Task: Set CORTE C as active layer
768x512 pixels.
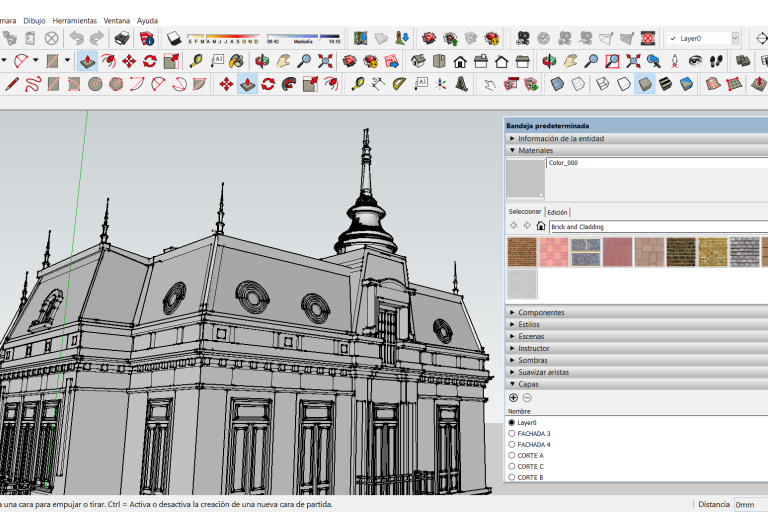Action: pos(512,466)
